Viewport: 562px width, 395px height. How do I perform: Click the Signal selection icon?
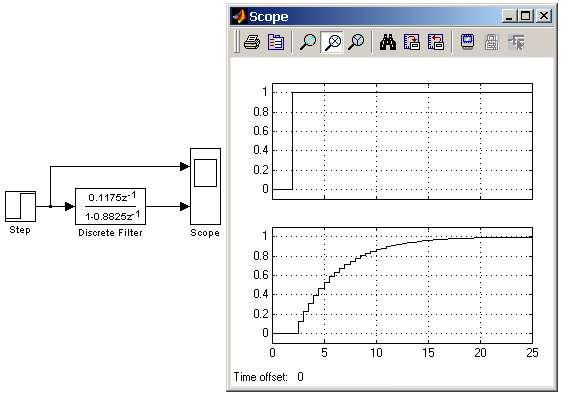(x=516, y=42)
